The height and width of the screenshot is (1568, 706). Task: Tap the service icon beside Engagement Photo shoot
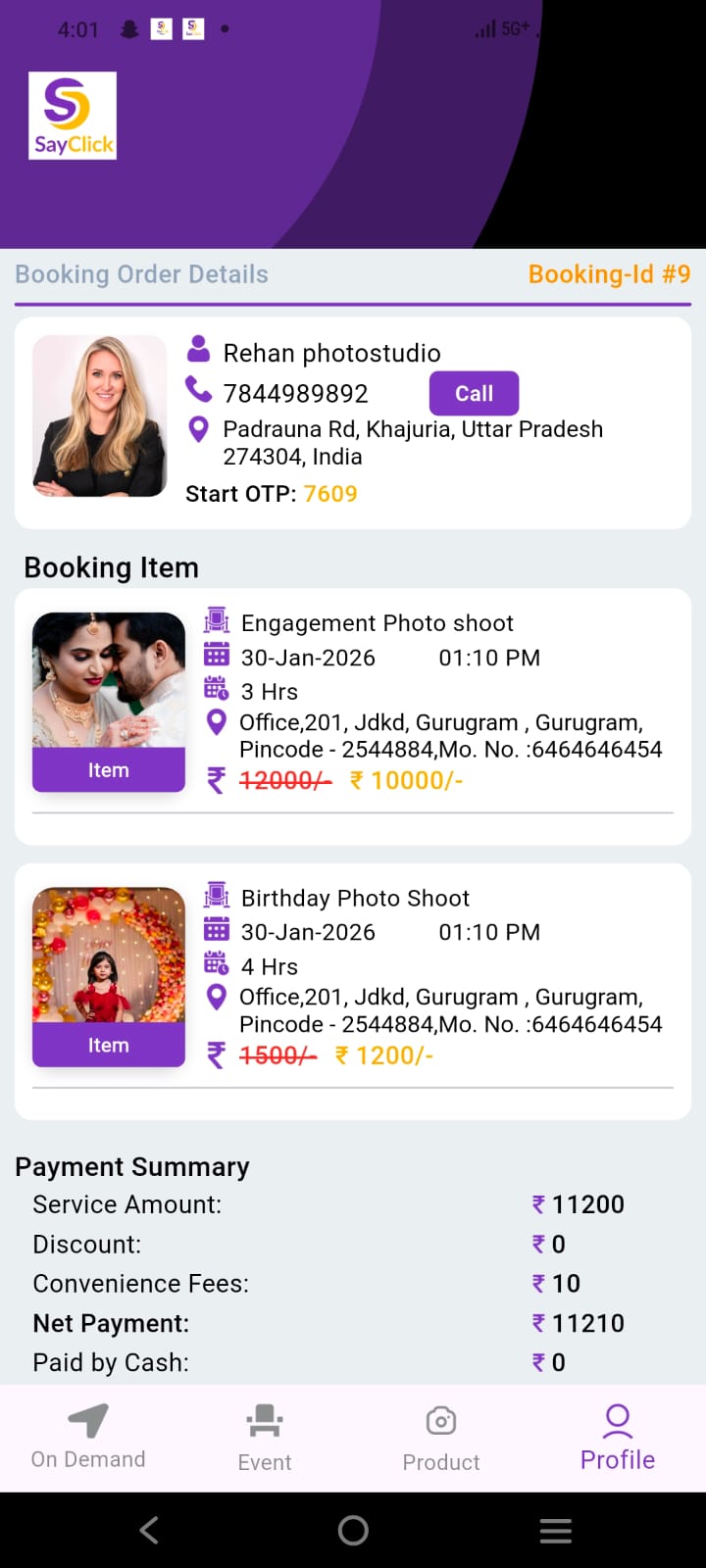click(216, 621)
